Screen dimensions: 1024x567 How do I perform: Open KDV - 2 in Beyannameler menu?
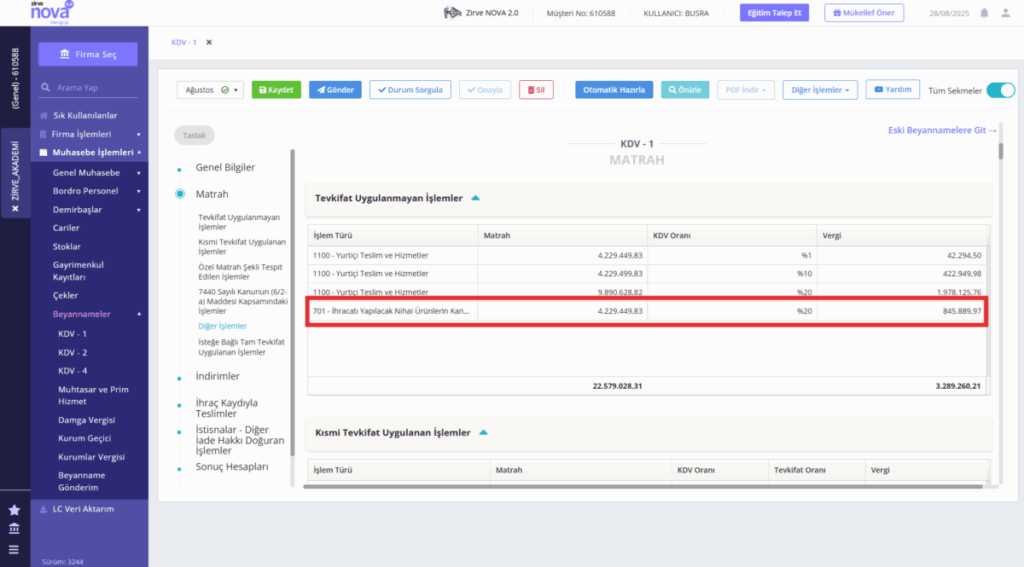point(72,353)
